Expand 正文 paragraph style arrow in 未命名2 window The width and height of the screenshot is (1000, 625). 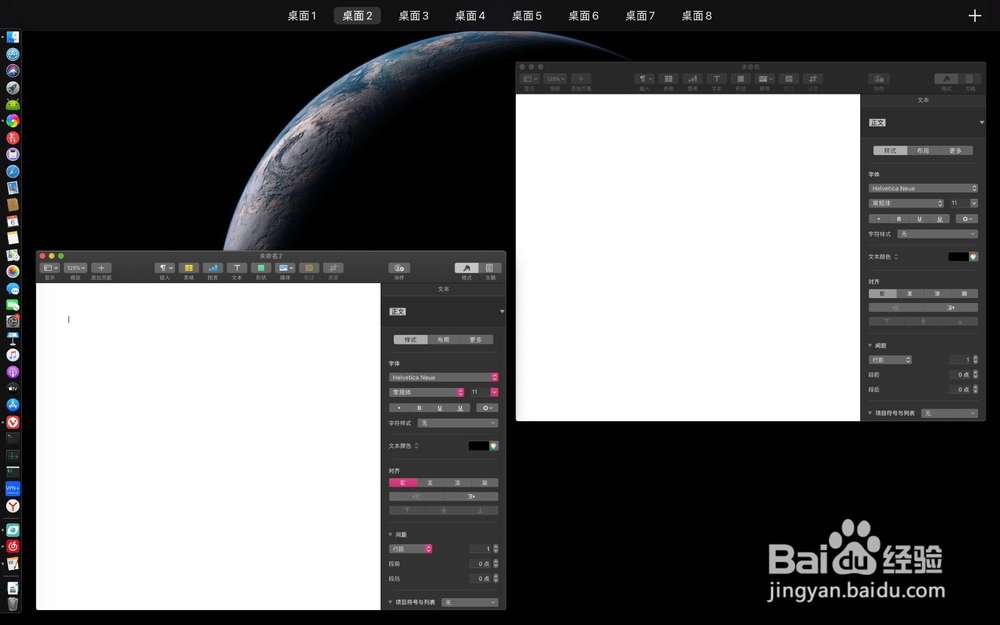click(502, 311)
